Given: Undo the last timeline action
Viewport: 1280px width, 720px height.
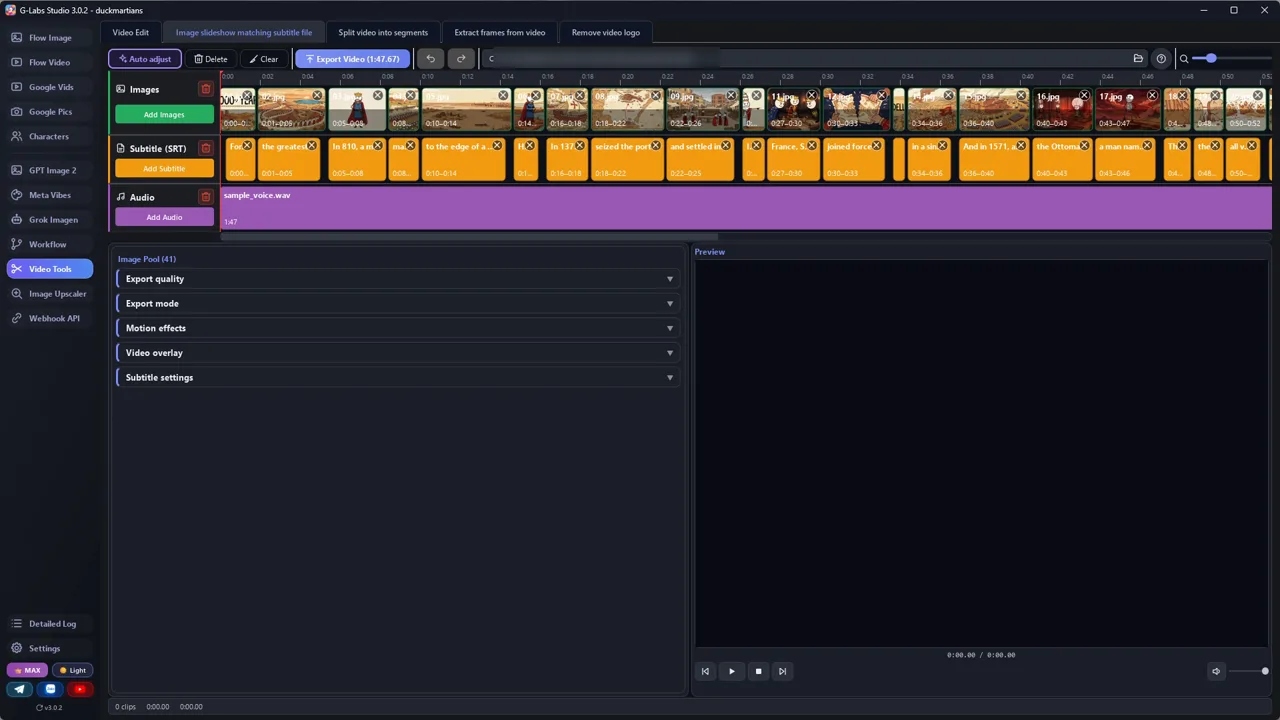Looking at the screenshot, I should (430, 59).
